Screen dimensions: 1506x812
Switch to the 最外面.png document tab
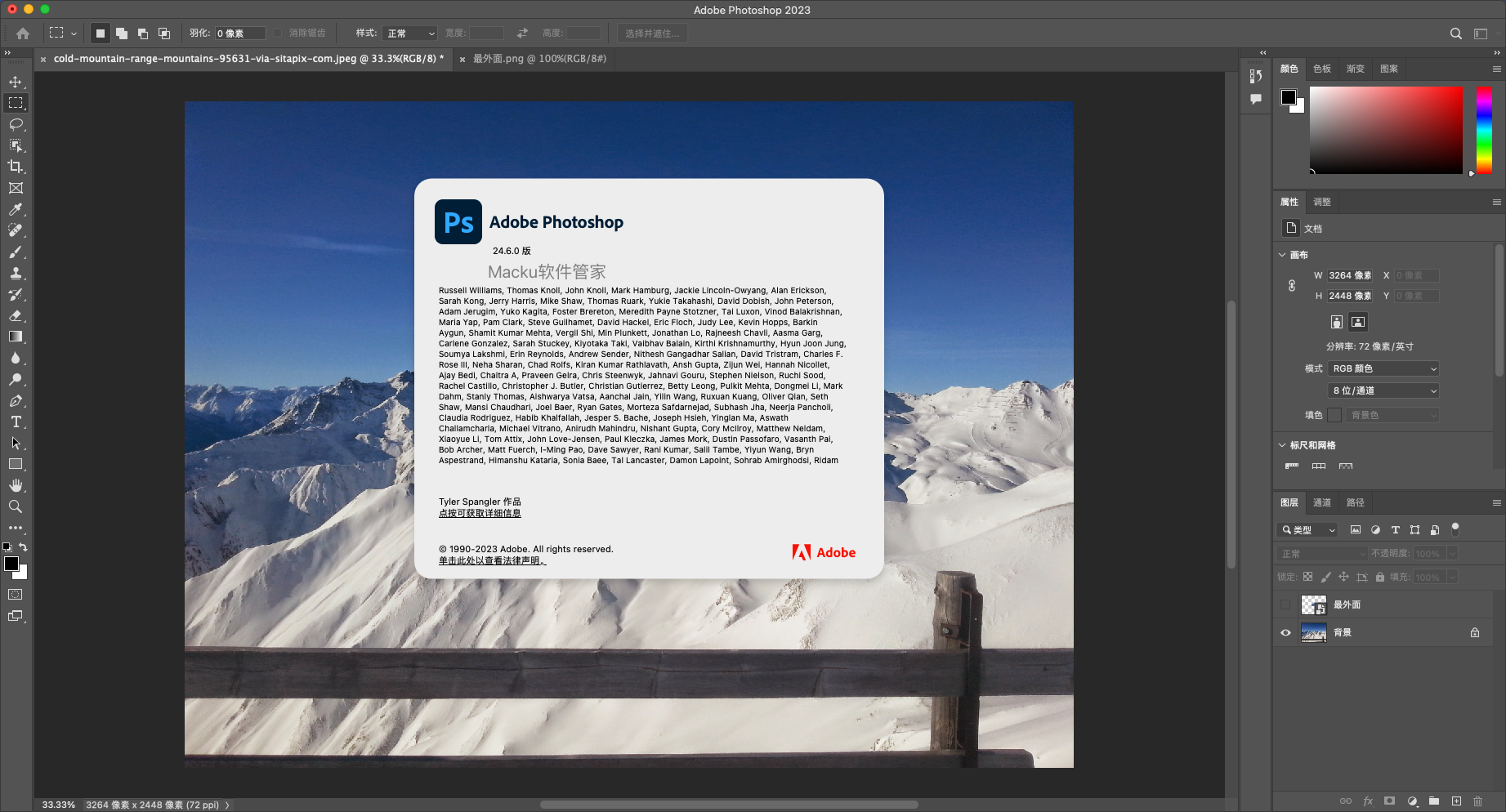pos(539,59)
